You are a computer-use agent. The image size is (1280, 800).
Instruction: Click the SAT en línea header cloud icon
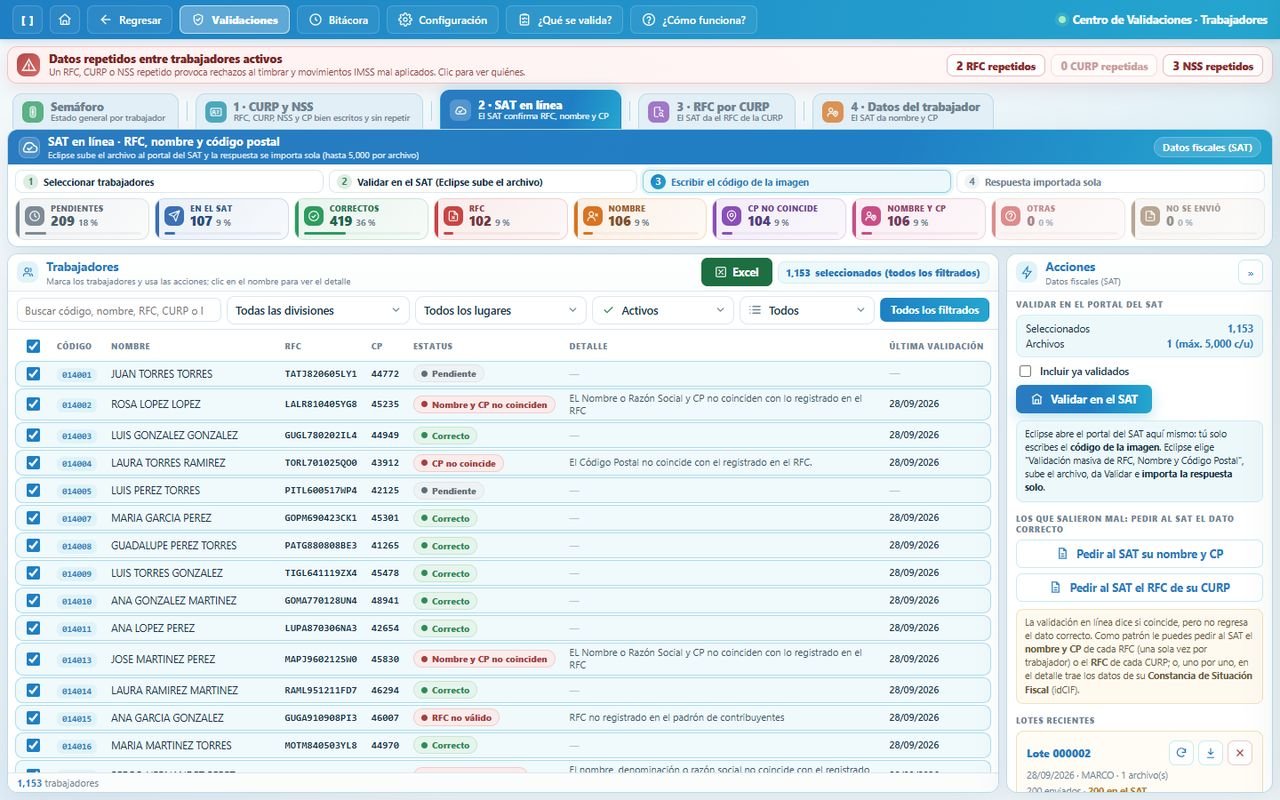click(30, 147)
